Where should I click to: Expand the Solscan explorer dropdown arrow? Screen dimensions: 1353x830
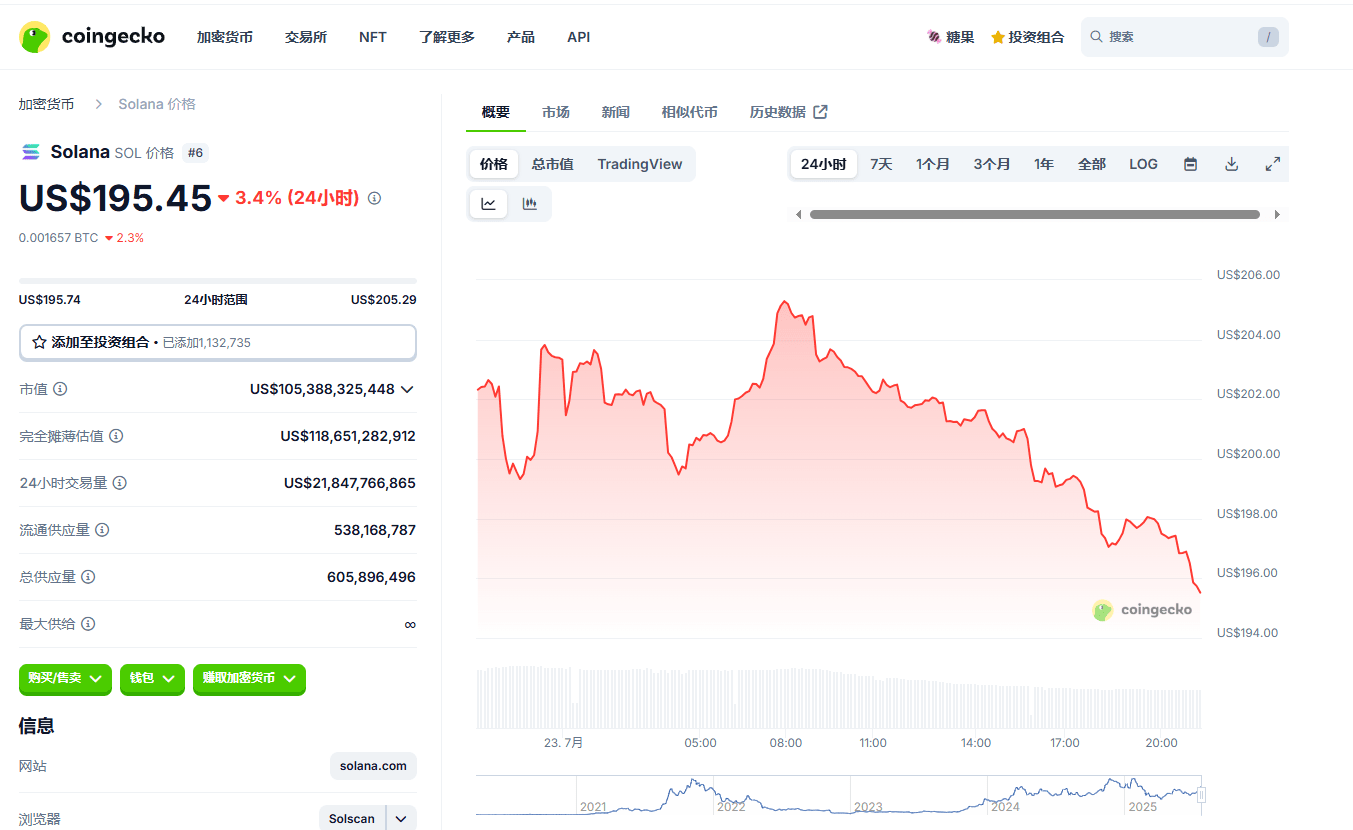coord(401,819)
